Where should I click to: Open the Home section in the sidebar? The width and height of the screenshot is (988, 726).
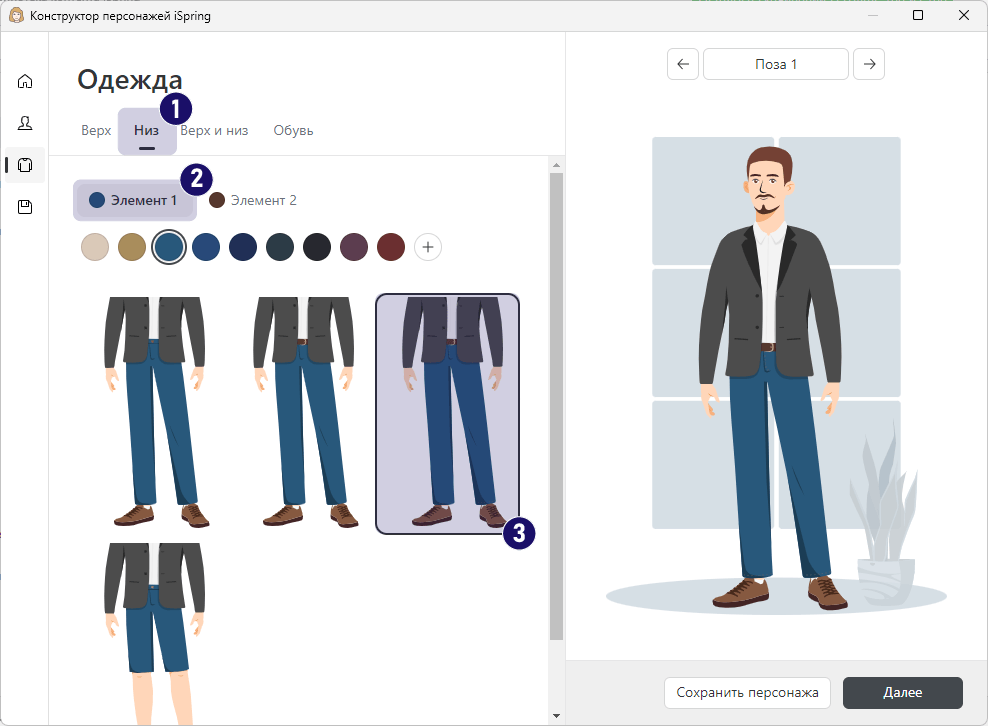click(x=24, y=81)
